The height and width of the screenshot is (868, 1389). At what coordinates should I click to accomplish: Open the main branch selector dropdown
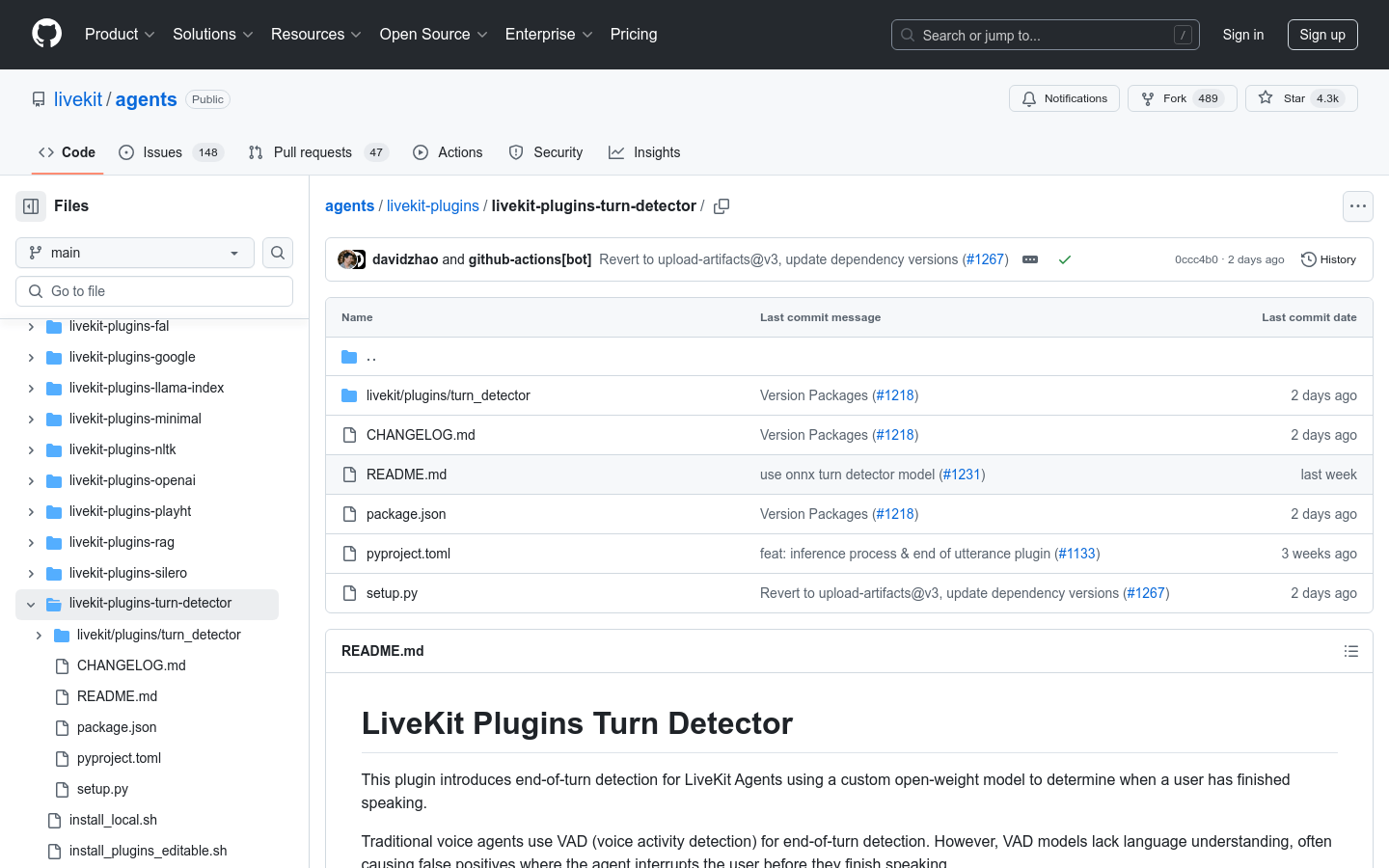[x=135, y=253]
